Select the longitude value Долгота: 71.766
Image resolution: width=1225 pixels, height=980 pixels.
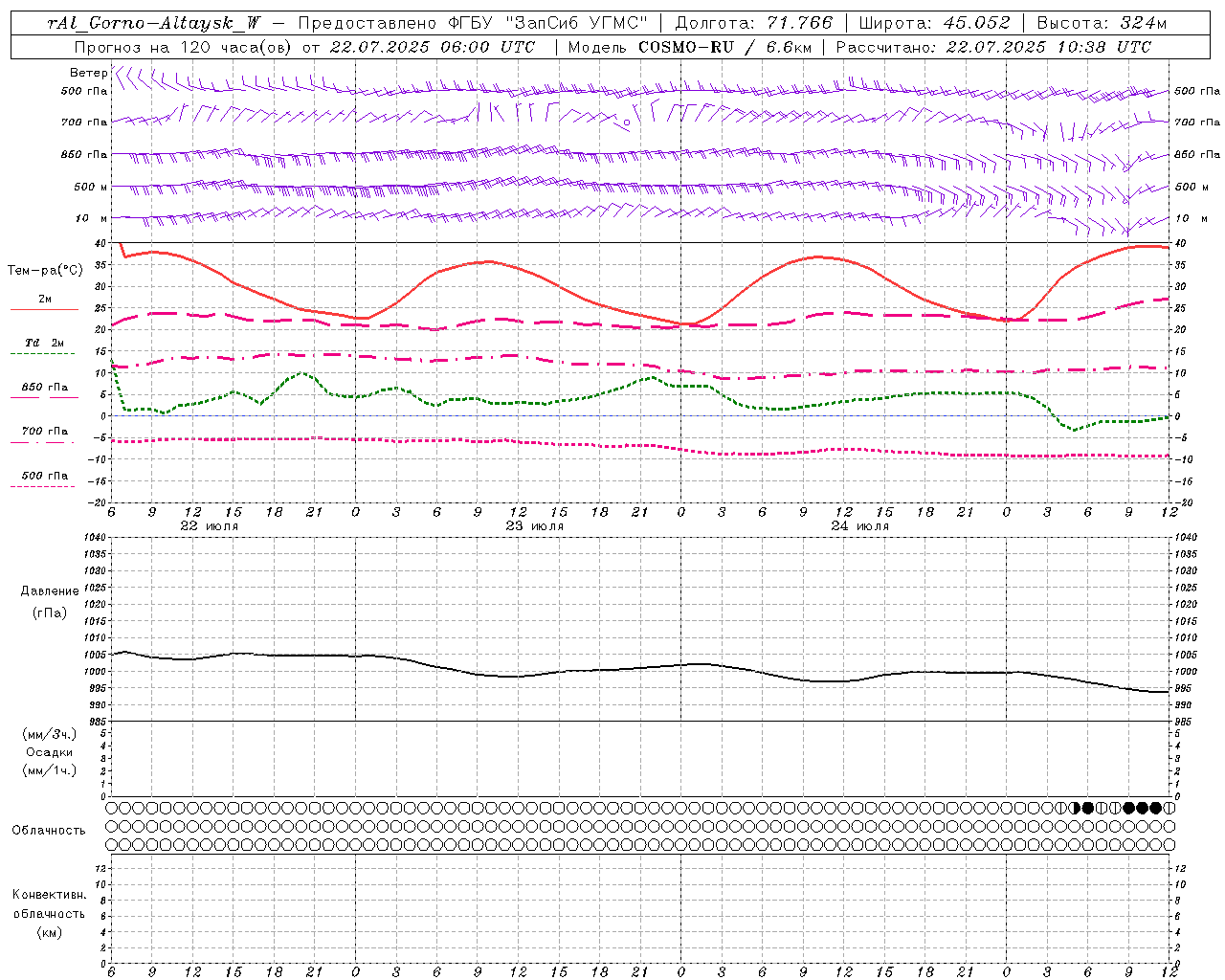tap(754, 23)
